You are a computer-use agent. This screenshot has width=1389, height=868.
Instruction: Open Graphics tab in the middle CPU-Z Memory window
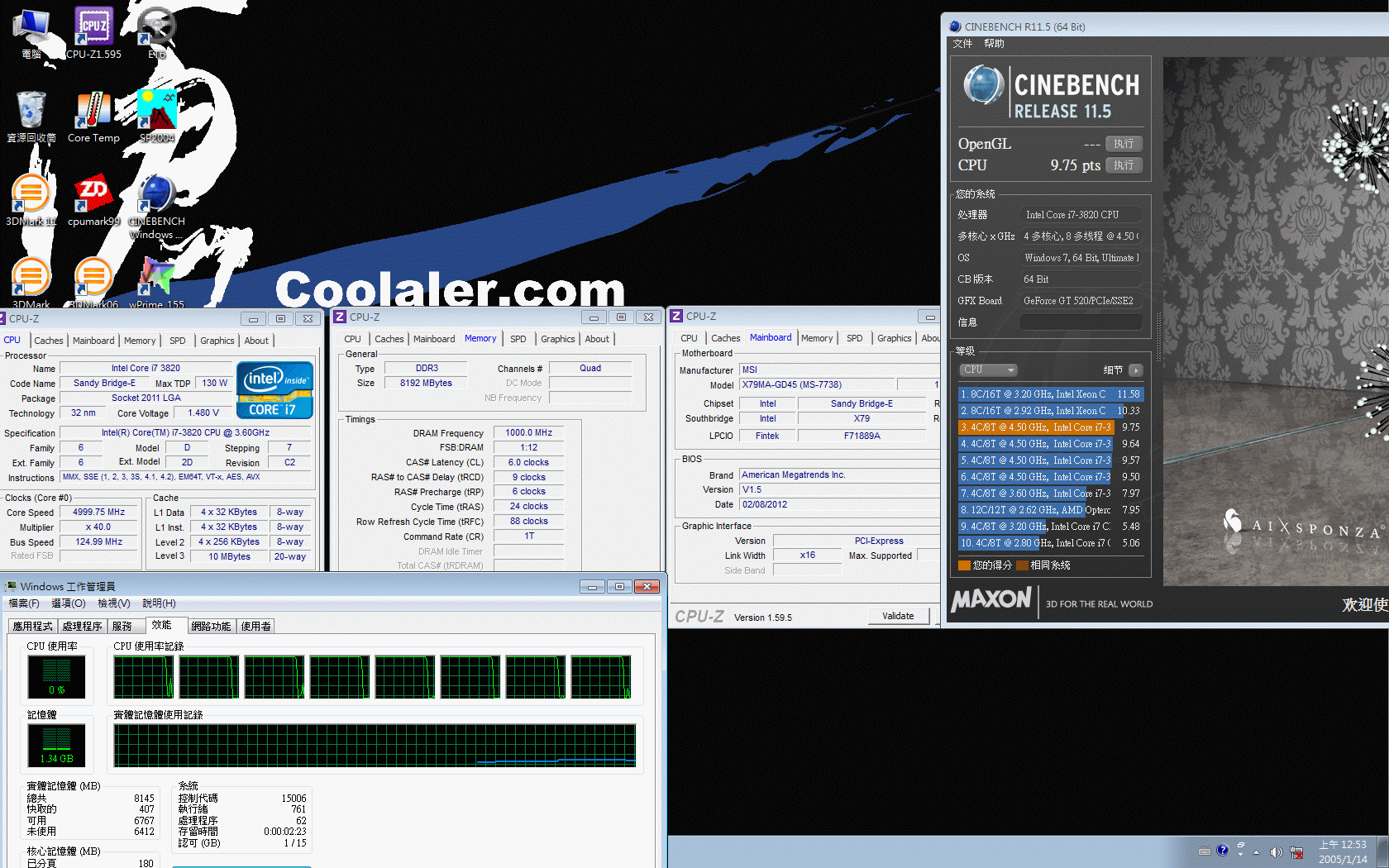coord(558,339)
